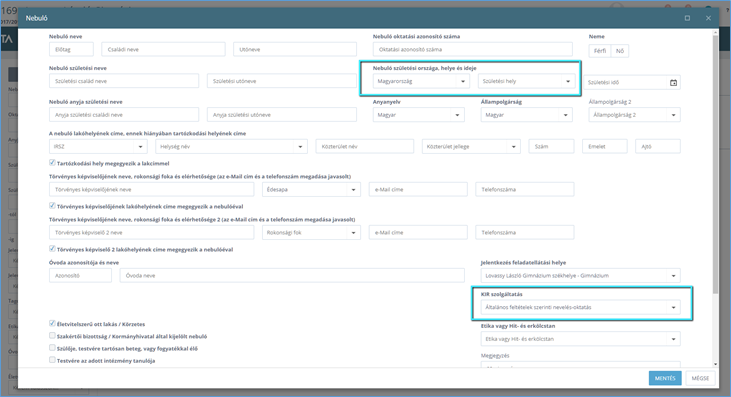731x397 pixels.
Task: Expand the Anyanyelv dropdown
Action: point(418,115)
